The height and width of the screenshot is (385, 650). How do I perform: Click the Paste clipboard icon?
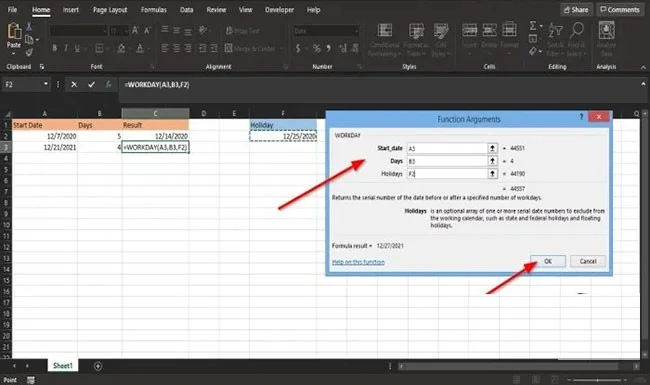tap(14, 31)
